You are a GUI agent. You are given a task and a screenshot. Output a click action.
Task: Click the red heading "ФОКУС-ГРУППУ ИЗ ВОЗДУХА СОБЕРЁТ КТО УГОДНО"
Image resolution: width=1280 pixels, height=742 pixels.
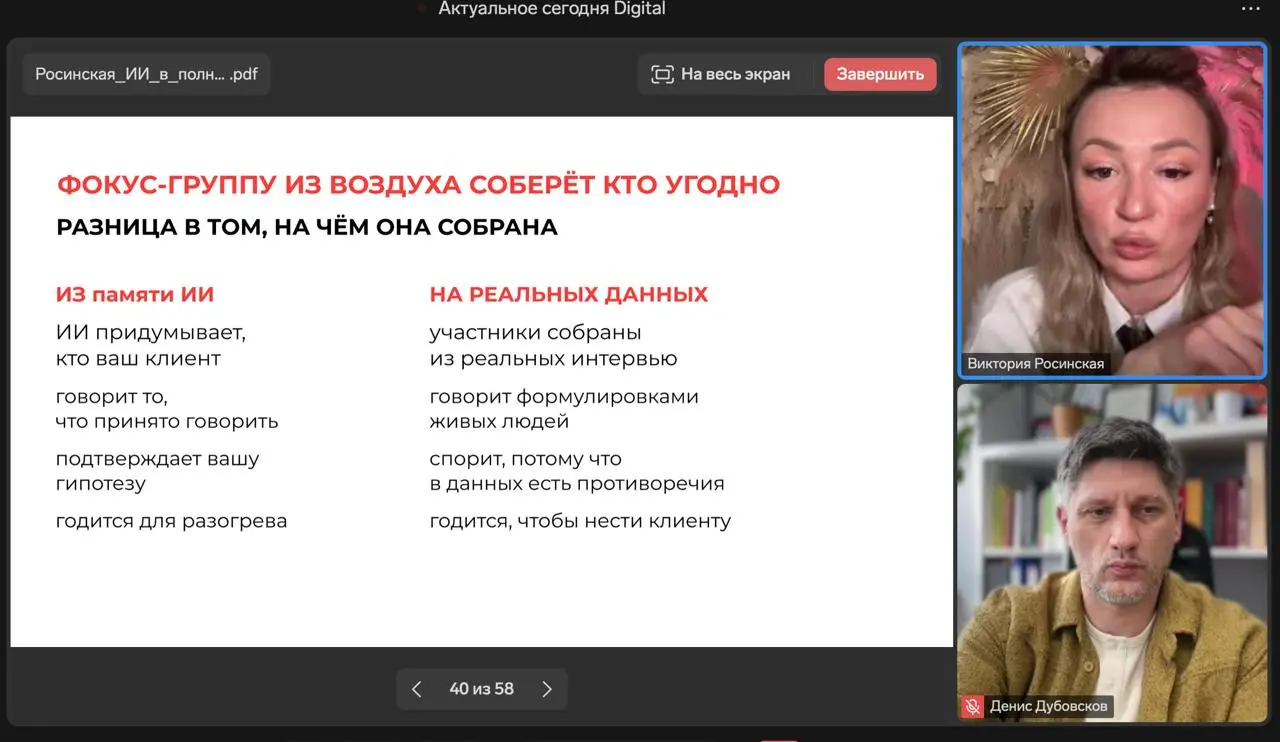tap(418, 185)
